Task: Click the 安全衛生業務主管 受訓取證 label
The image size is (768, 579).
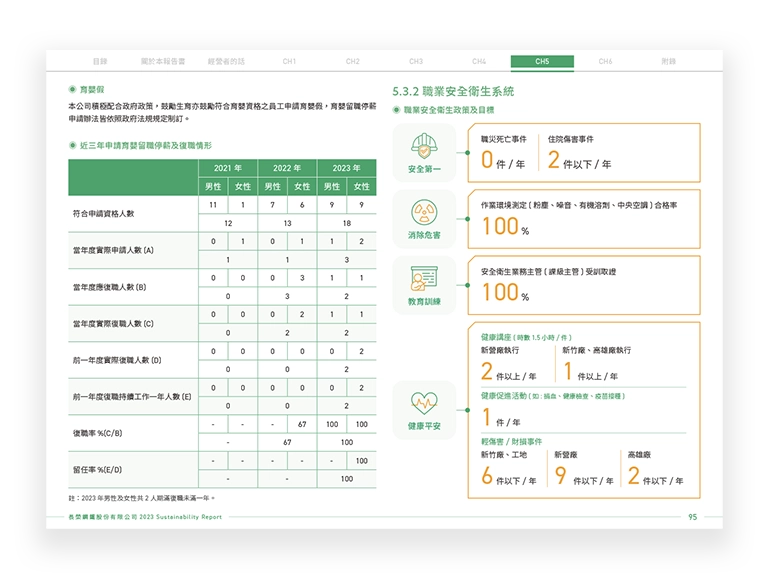Action: (548, 271)
